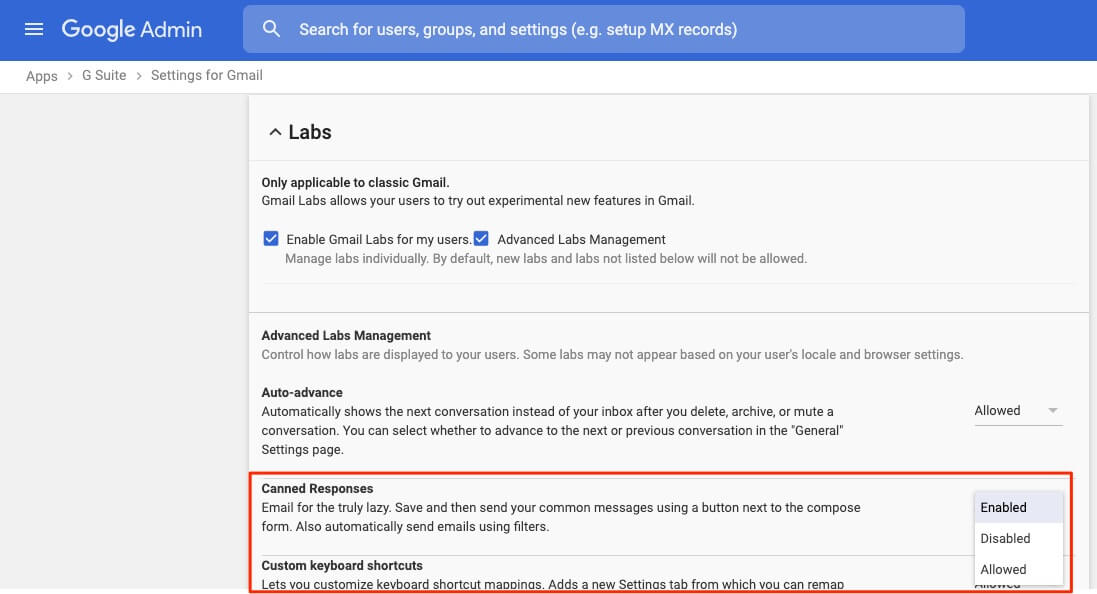
Task: Click the Google Admin logo
Action: pyautogui.click(x=131, y=29)
